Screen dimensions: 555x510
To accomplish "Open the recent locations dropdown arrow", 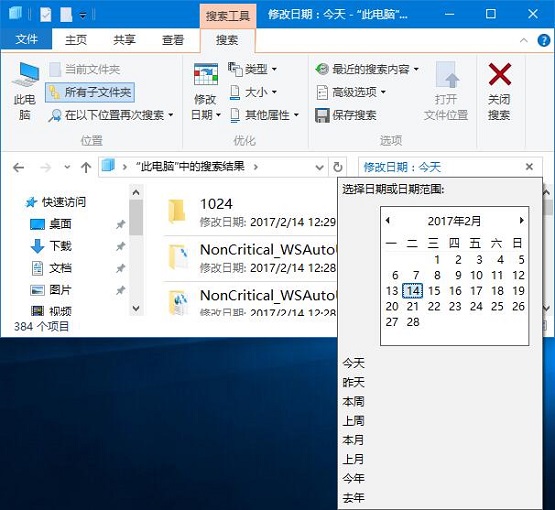I will (67, 167).
